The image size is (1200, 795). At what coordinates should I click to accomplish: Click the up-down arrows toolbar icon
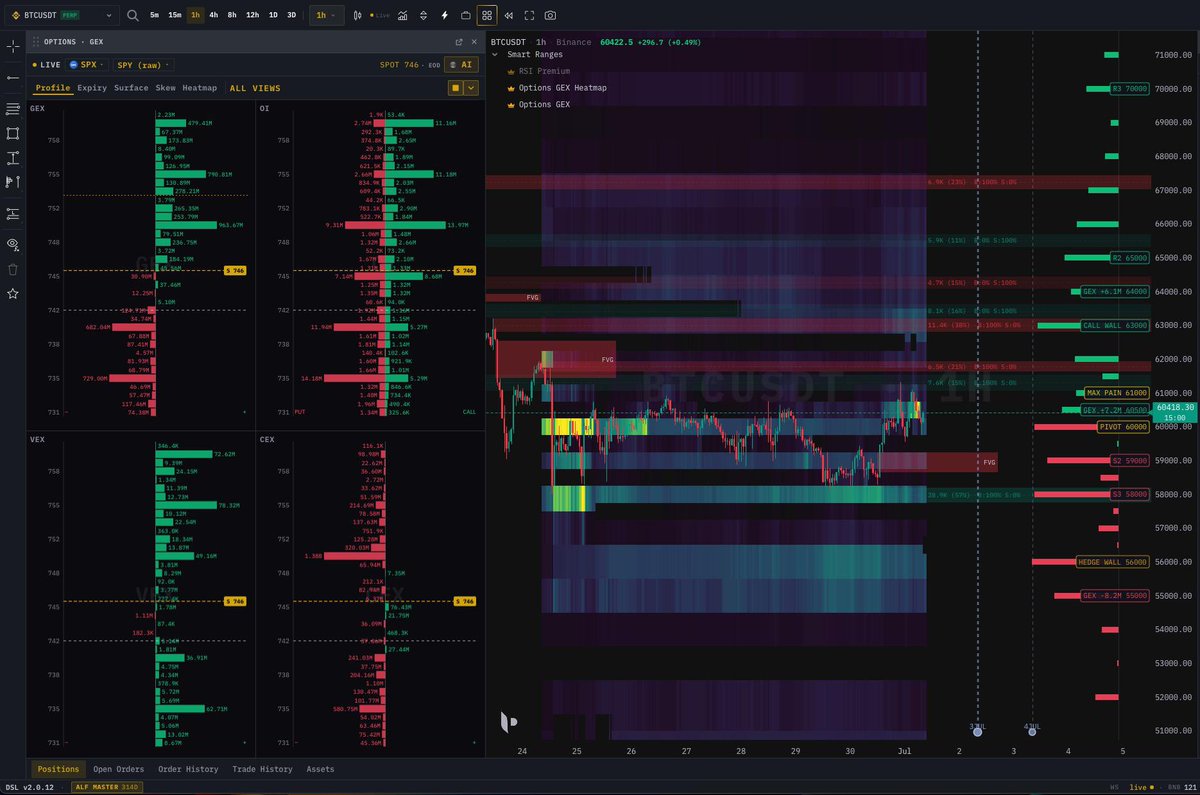423,15
